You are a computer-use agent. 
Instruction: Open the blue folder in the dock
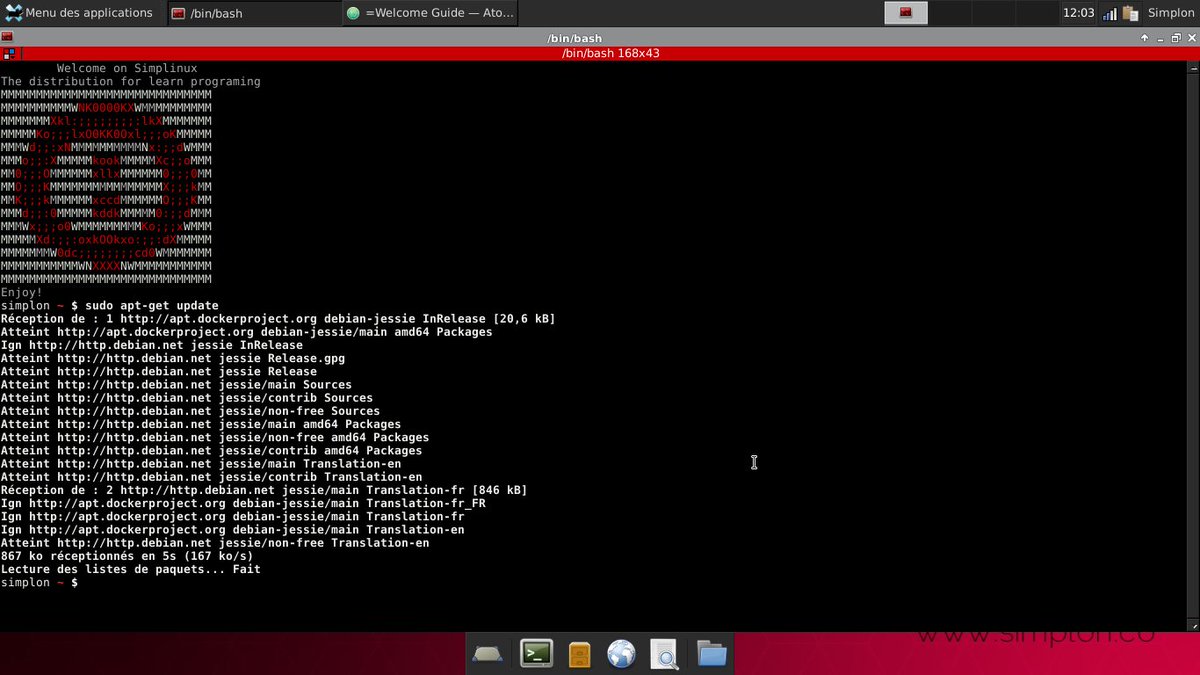pos(712,654)
